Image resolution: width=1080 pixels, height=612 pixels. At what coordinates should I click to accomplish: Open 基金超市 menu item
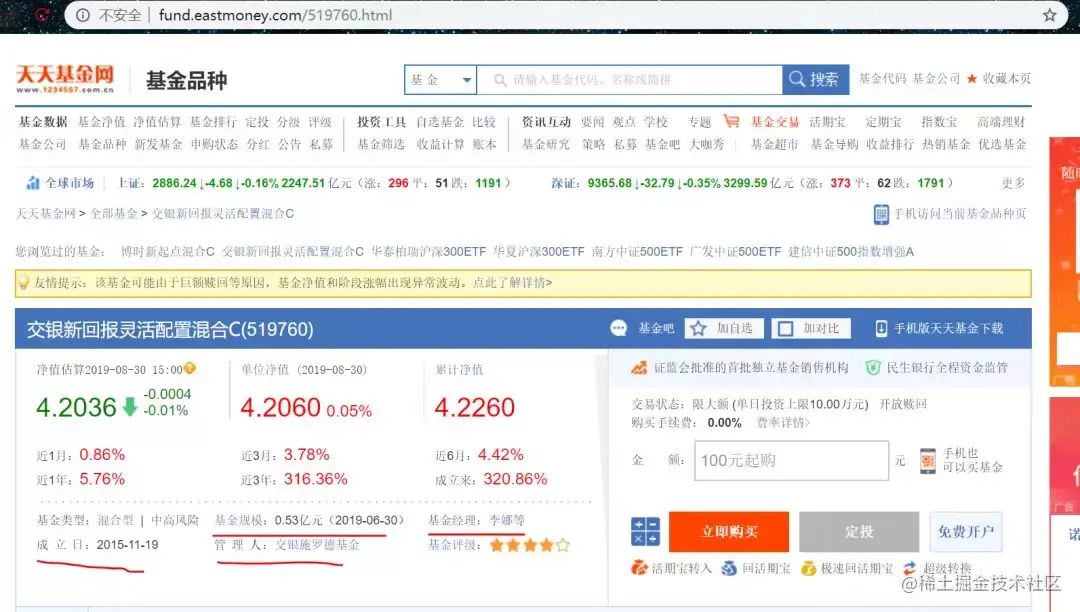774,144
